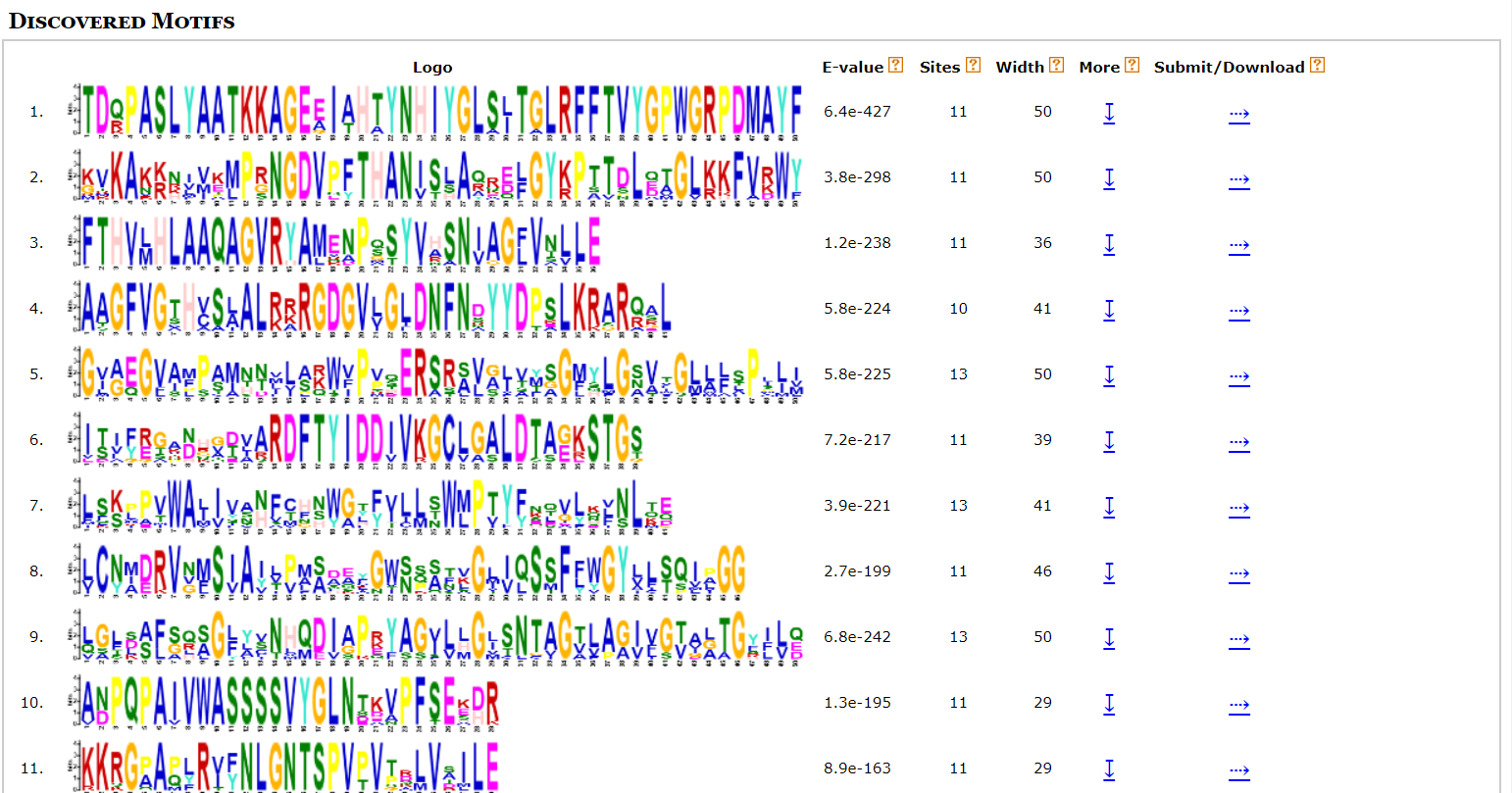
Task: Select width value 36 for motif 3
Action: (1042, 243)
